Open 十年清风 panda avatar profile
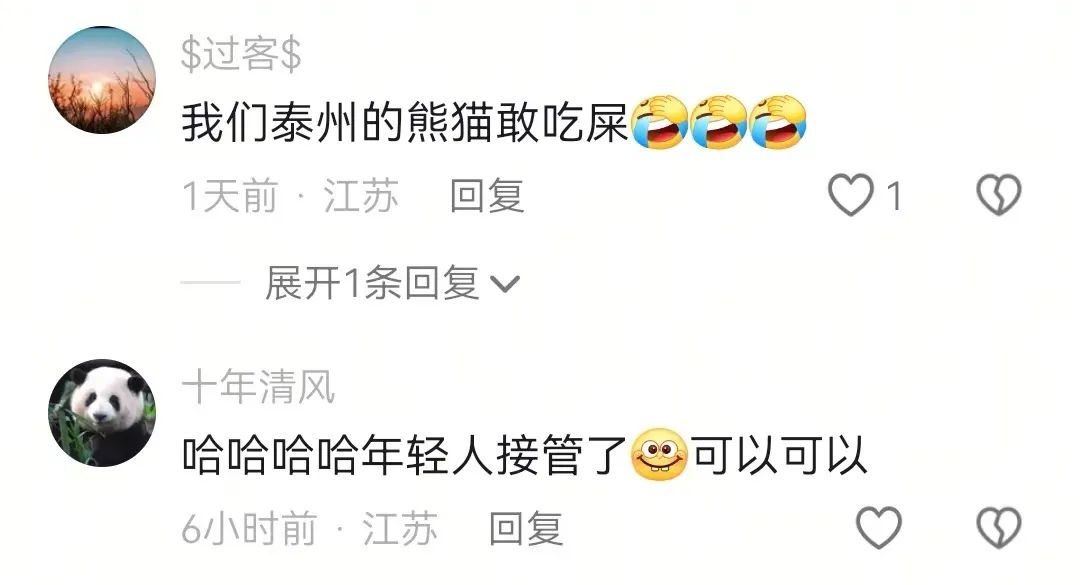1080x585 pixels. (x=102, y=413)
